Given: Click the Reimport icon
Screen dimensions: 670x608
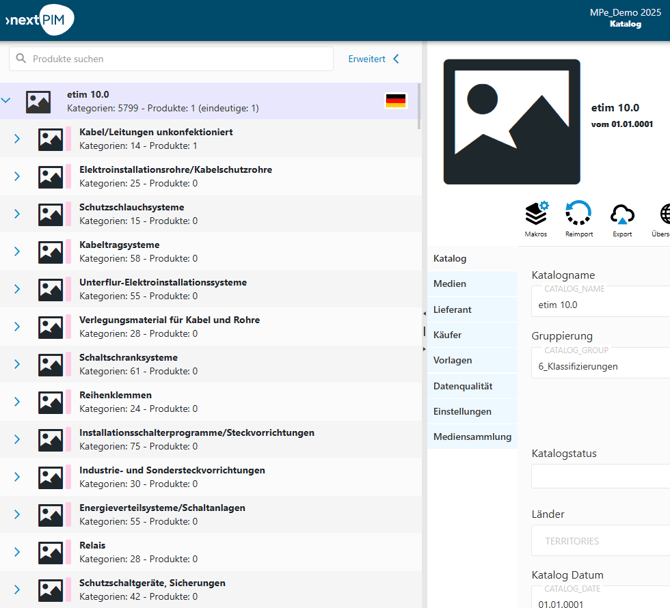Looking at the screenshot, I should (x=579, y=213).
